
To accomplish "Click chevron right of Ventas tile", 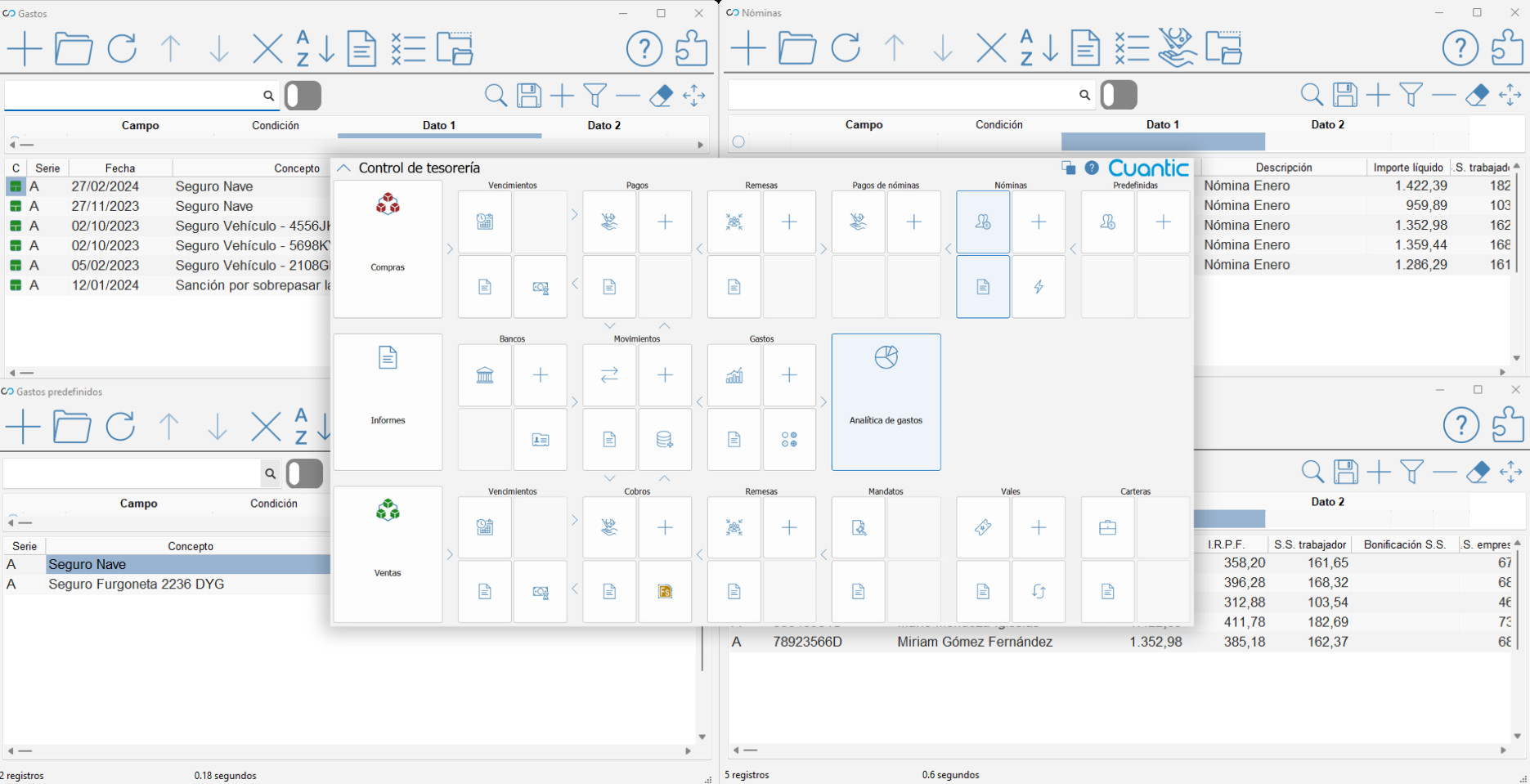I will click(450, 554).
